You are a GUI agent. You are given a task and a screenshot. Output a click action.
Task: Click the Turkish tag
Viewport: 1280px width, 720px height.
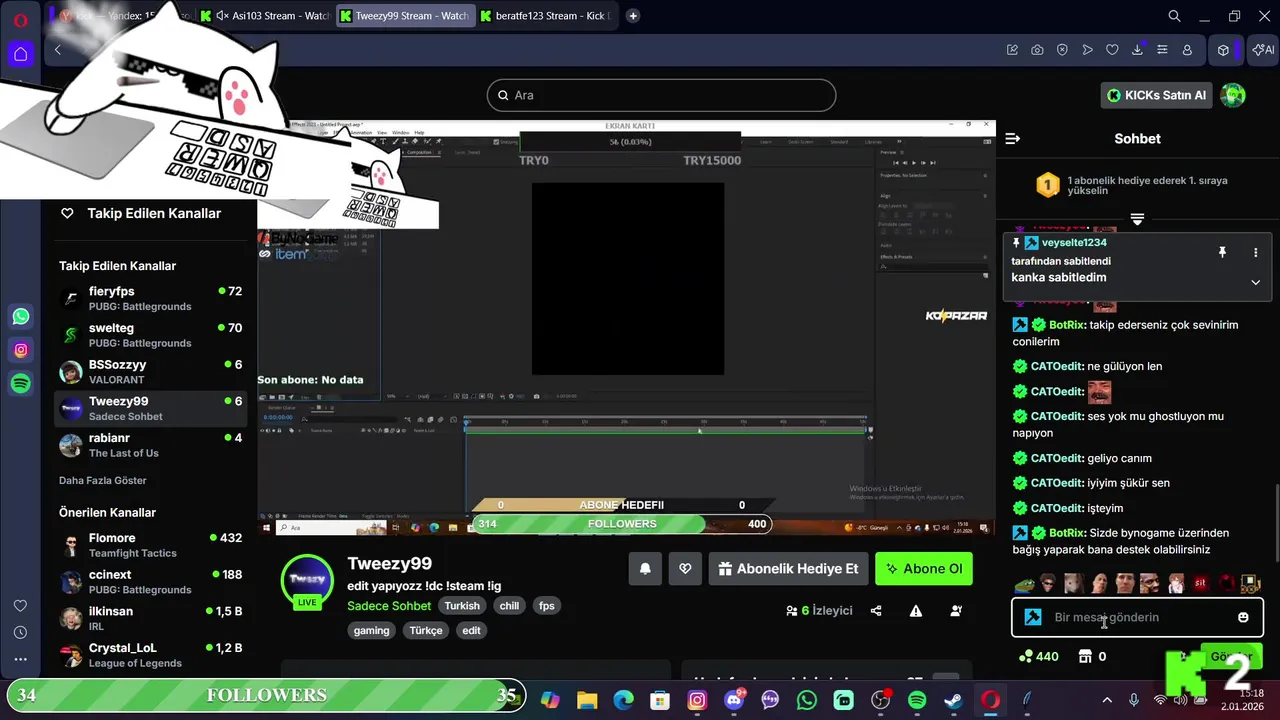(462, 606)
